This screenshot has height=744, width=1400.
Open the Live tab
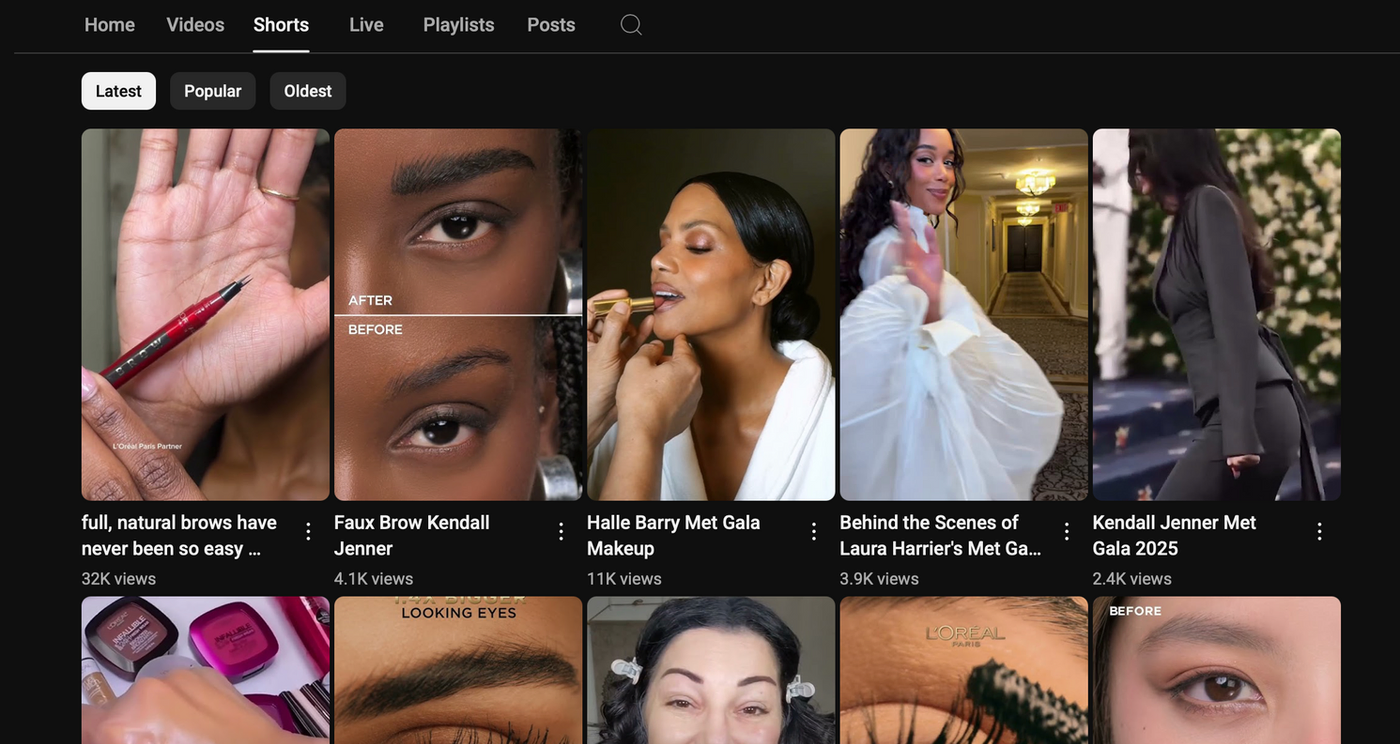366,25
